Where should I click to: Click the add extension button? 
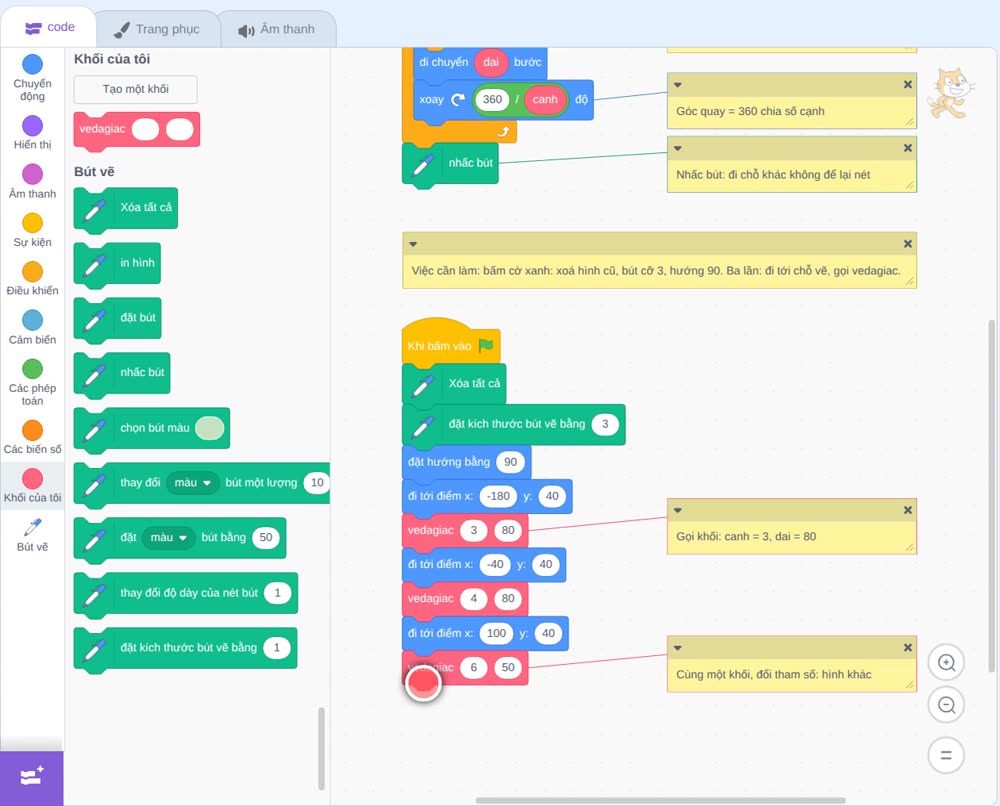point(32,778)
